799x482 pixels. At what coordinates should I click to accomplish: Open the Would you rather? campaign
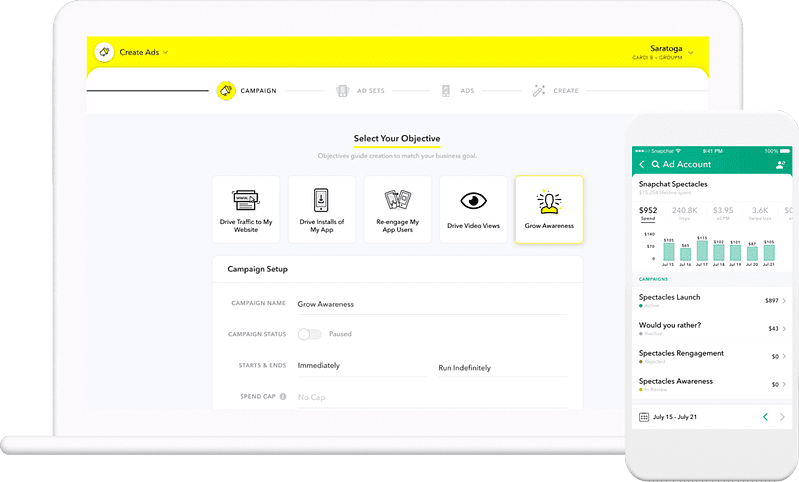pos(712,329)
